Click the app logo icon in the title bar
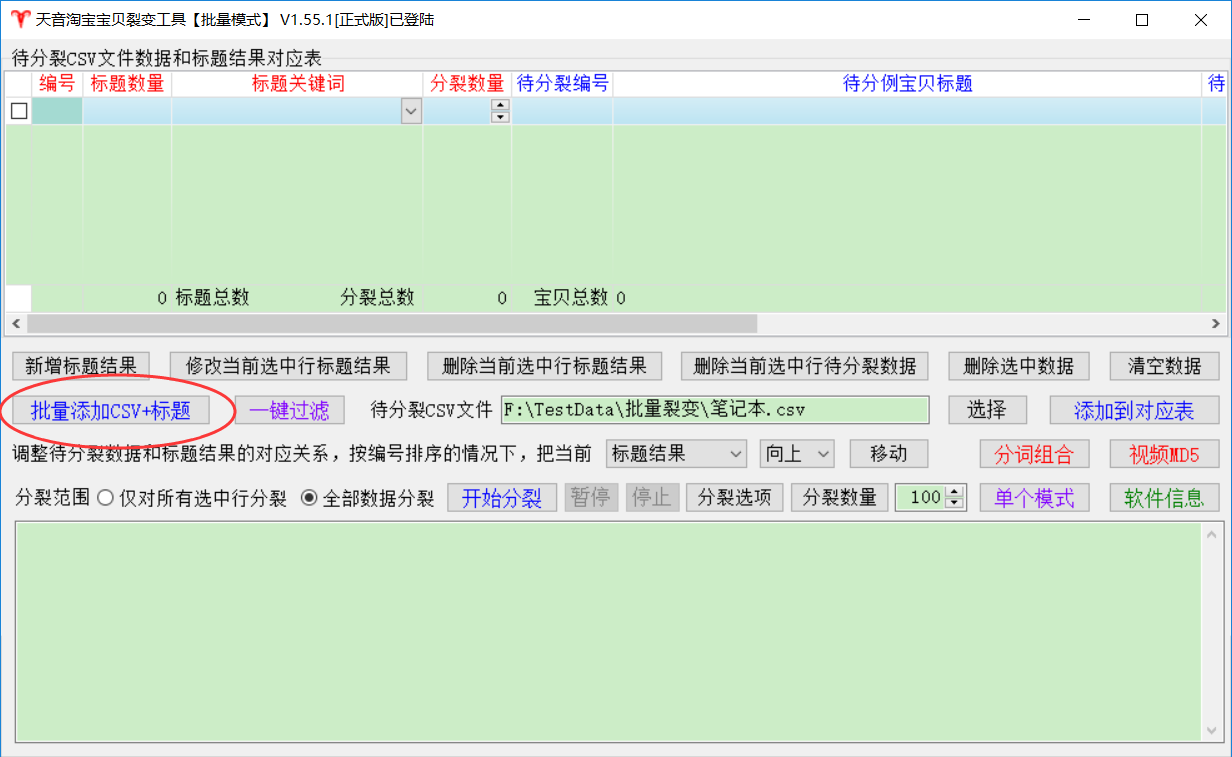Screen dimensions: 1232x757 pyautogui.click(x=19, y=20)
